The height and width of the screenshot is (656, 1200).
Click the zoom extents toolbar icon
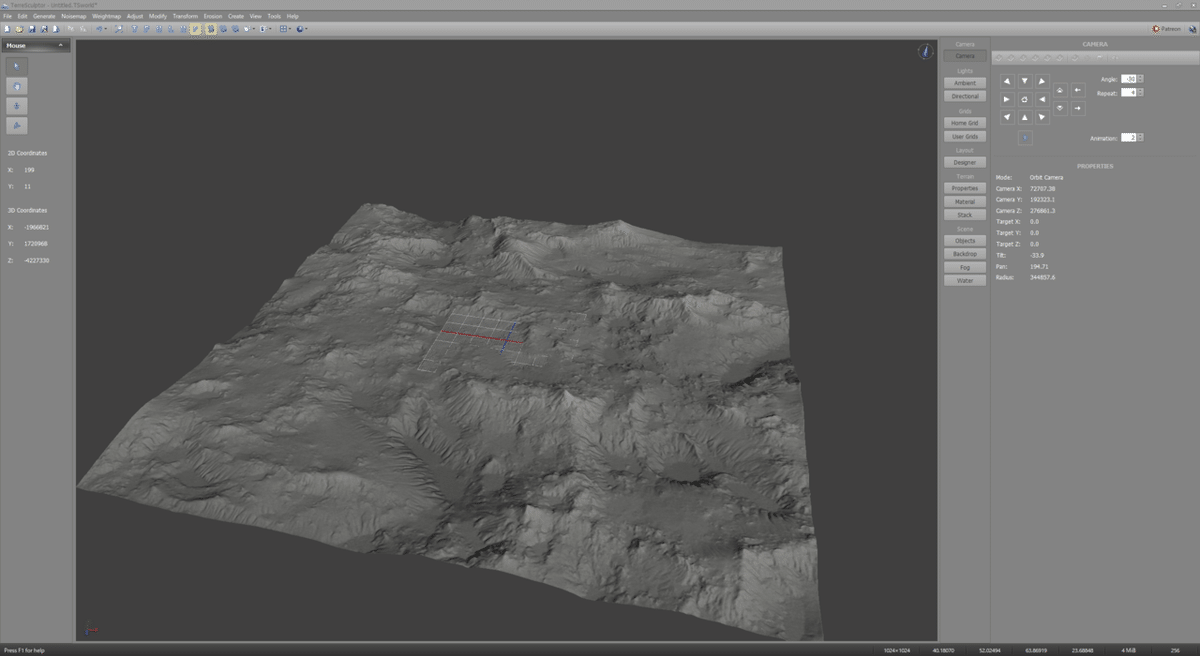(119, 29)
